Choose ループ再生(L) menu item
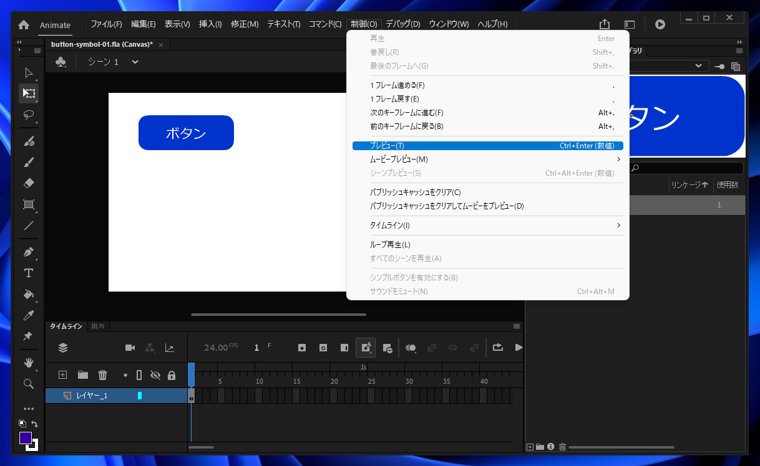Viewport: 760px width, 466px height. [488, 245]
